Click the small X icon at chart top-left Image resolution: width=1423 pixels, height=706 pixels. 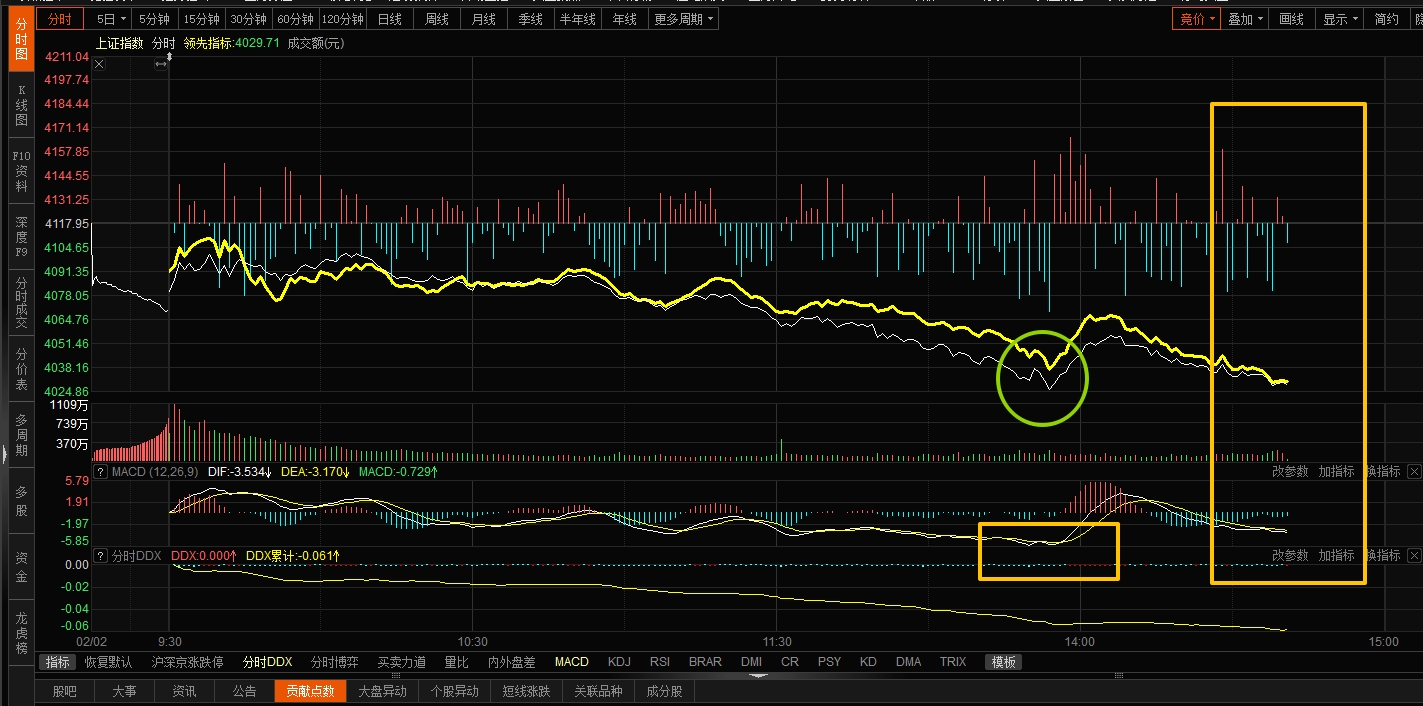98,64
